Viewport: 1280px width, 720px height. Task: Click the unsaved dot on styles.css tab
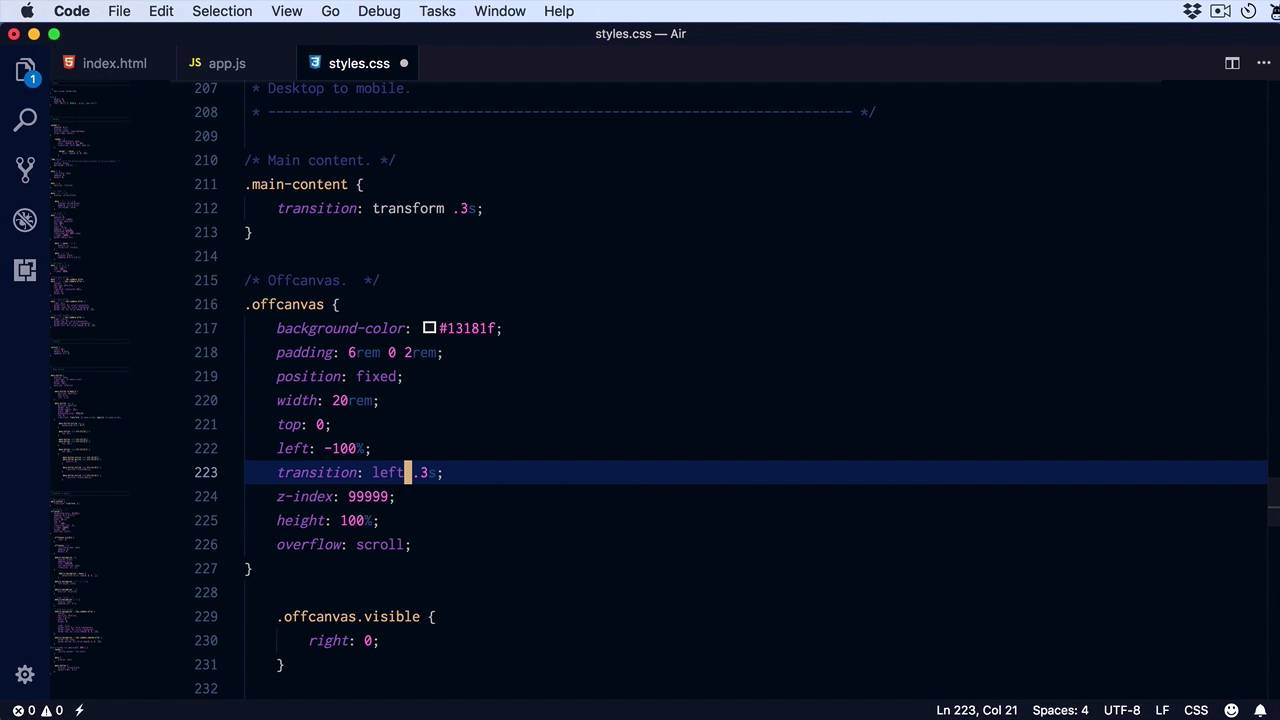[404, 63]
